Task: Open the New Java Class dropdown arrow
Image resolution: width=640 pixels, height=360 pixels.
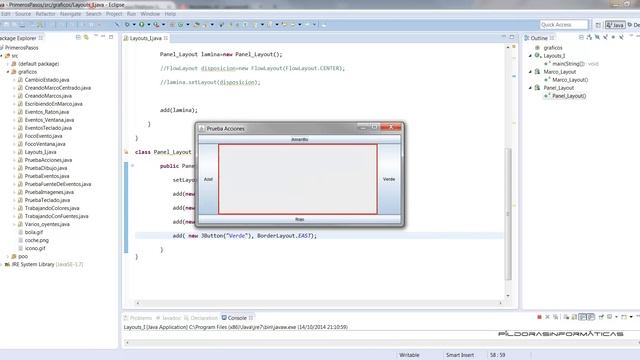Action: click(x=188, y=24)
